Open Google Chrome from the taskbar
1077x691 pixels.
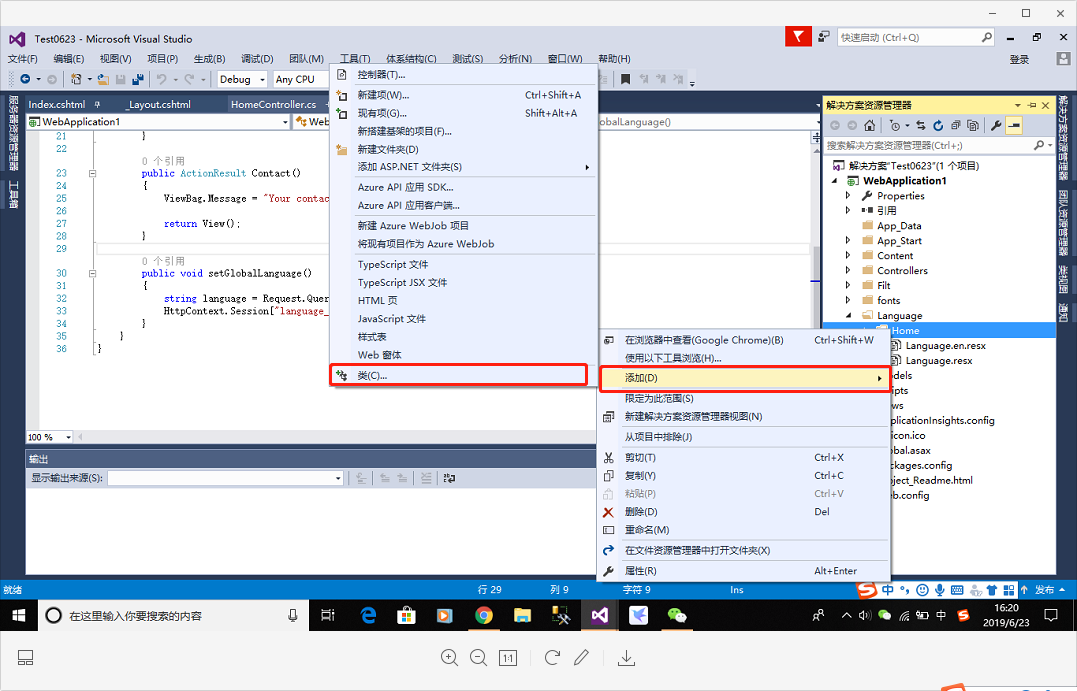click(x=484, y=615)
